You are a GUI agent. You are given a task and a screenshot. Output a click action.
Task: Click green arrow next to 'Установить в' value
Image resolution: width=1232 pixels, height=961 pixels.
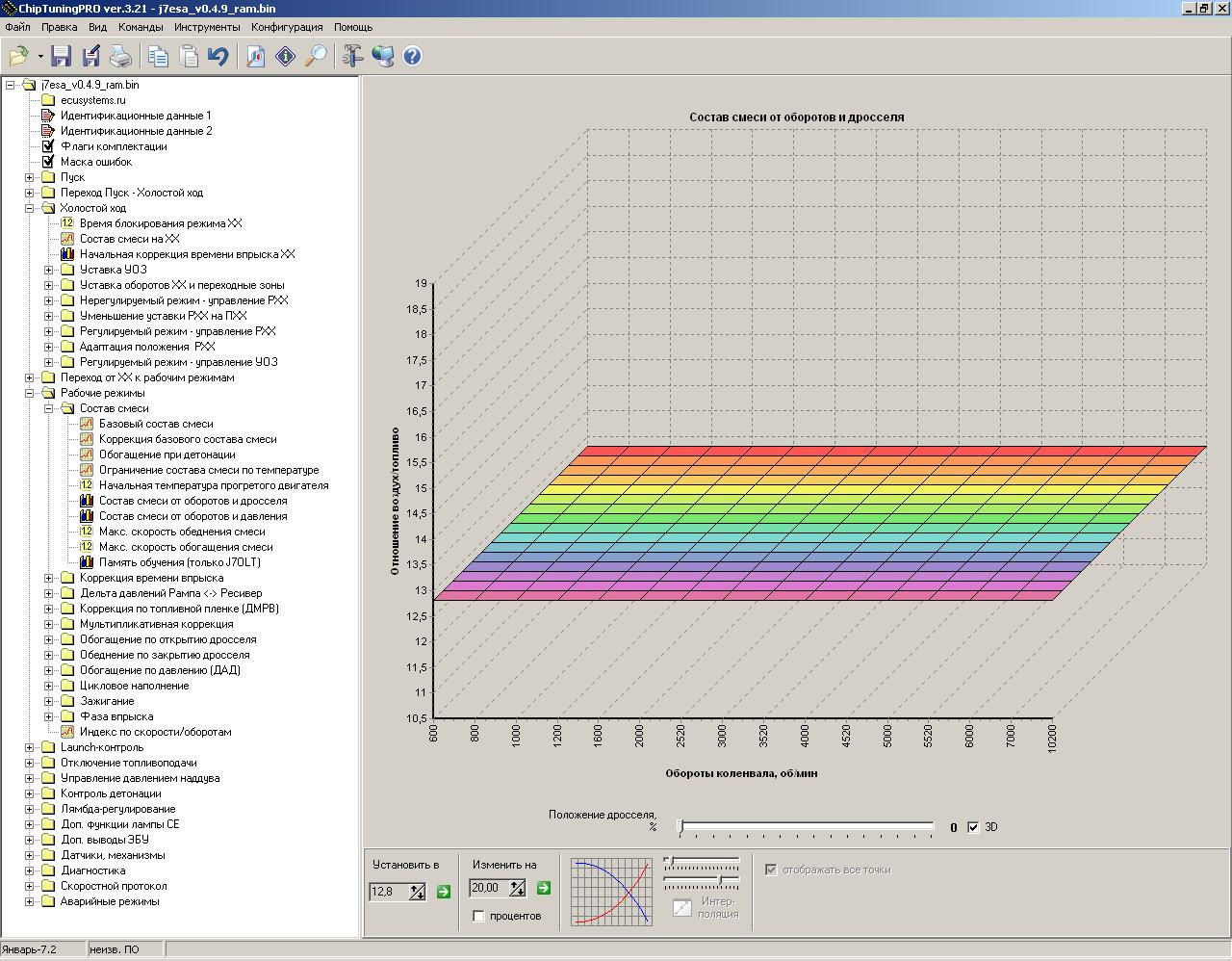pos(444,892)
